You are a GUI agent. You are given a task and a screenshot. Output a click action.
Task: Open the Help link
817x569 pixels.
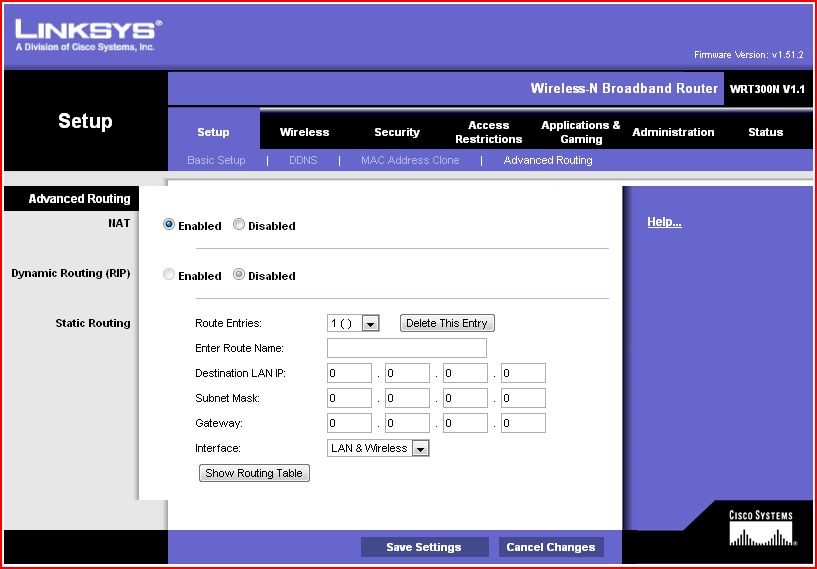(664, 222)
